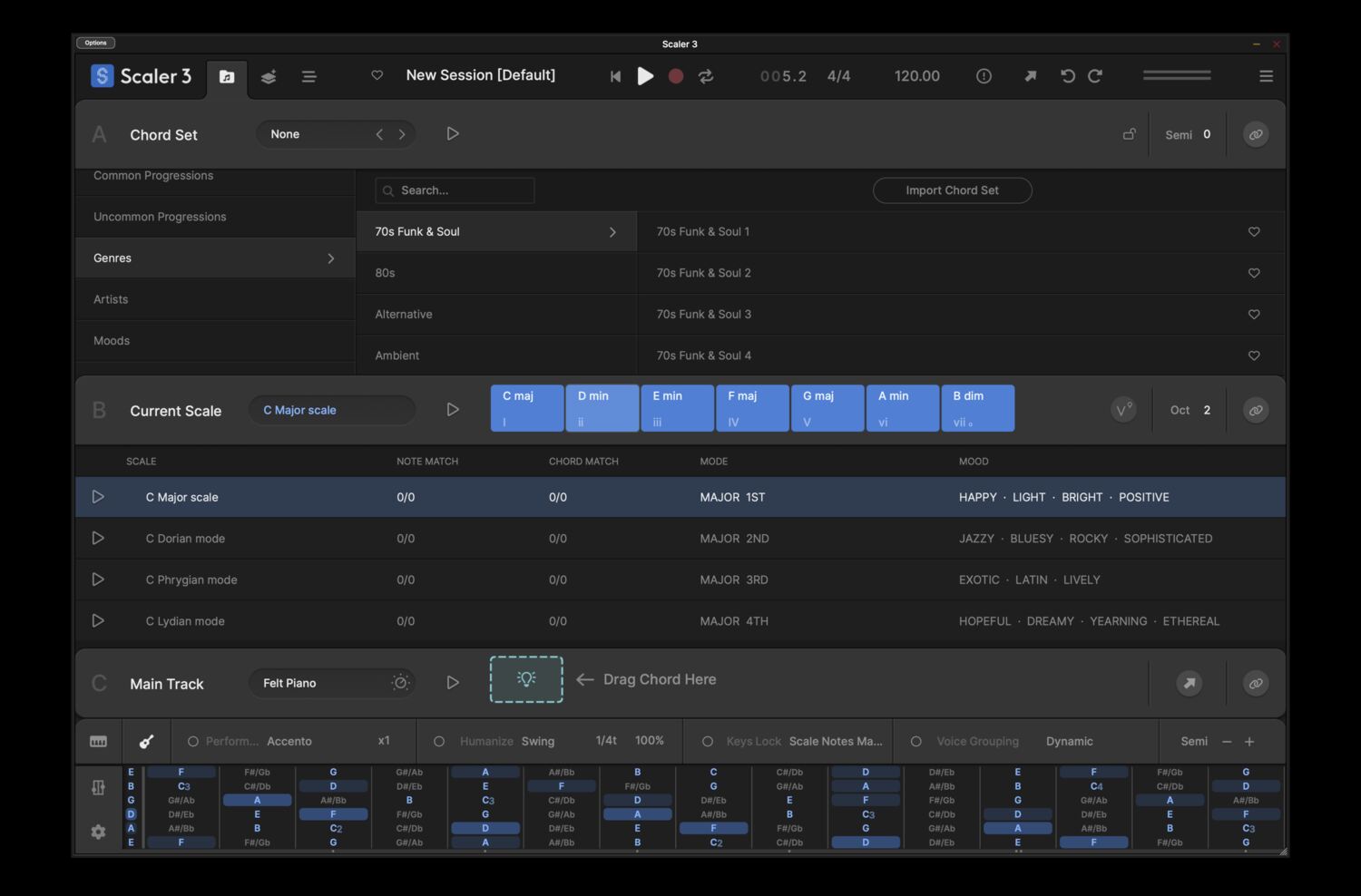The height and width of the screenshot is (896, 1361).
Task: Enable the Keys Lock toggle
Action: (709, 741)
